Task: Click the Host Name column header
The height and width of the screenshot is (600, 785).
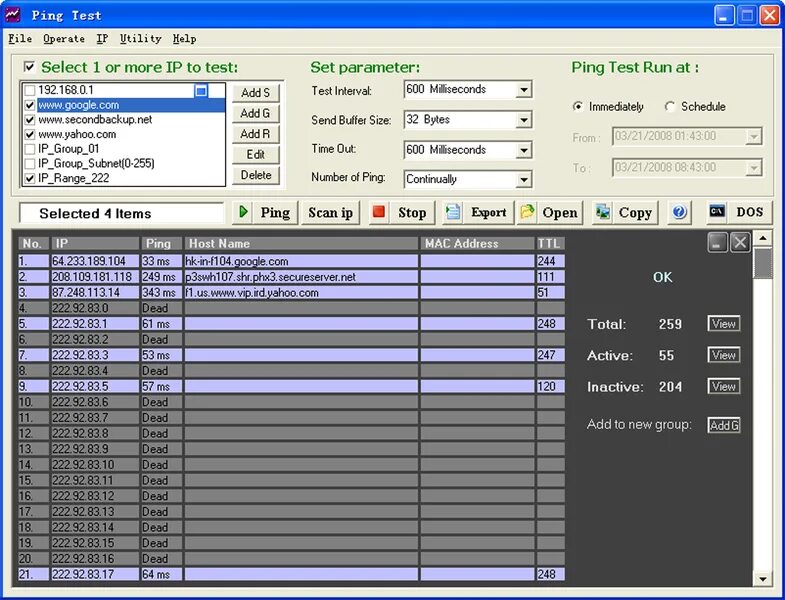Action: (301, 243)
